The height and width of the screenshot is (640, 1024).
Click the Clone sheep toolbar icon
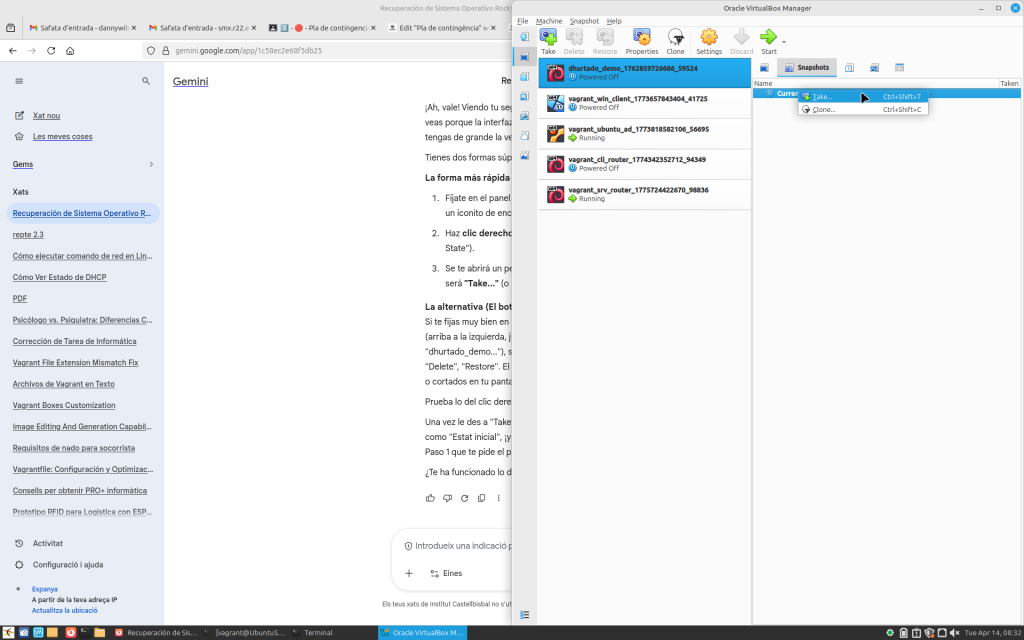click(675, 40)
